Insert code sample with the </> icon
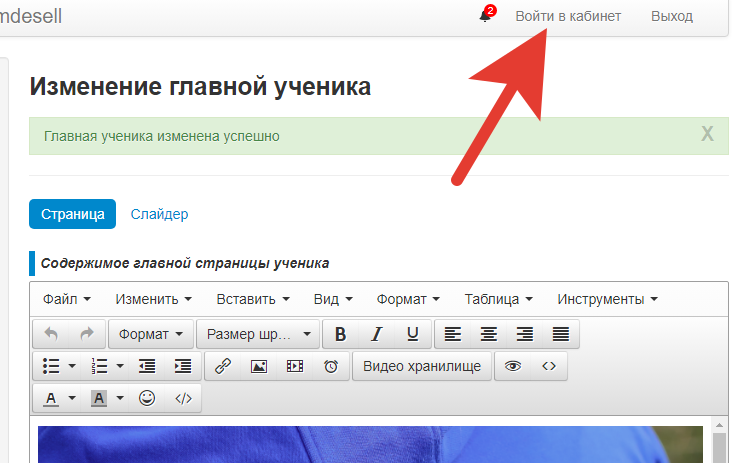 coord(183,398)
